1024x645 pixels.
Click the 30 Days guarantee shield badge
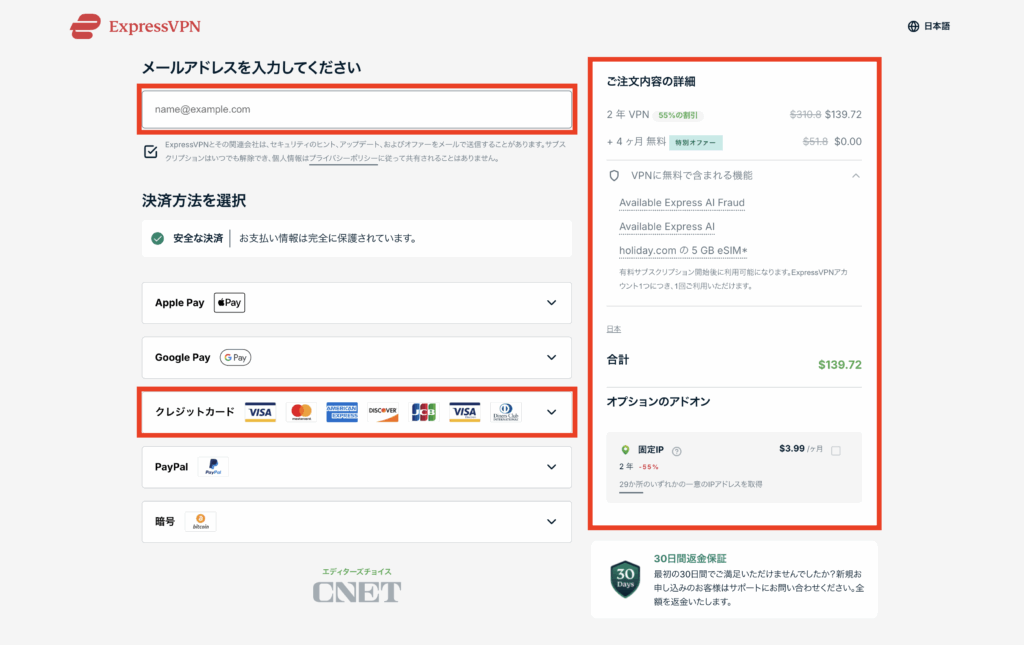click(625, 579)
